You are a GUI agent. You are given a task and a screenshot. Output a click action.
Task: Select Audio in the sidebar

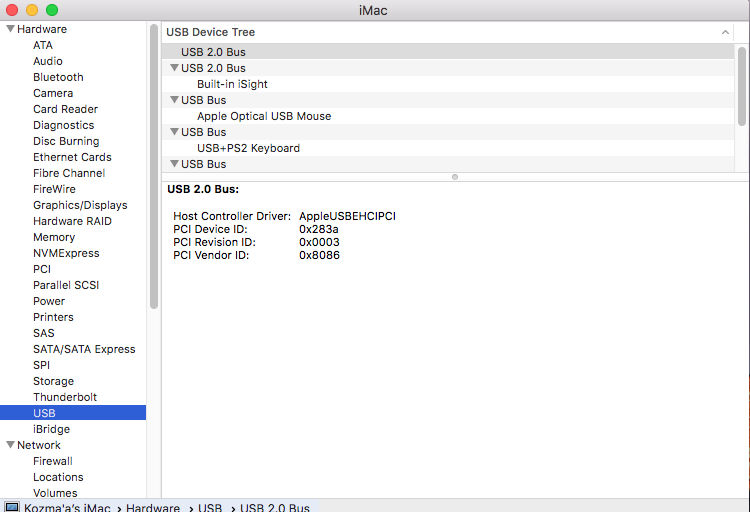48,61
